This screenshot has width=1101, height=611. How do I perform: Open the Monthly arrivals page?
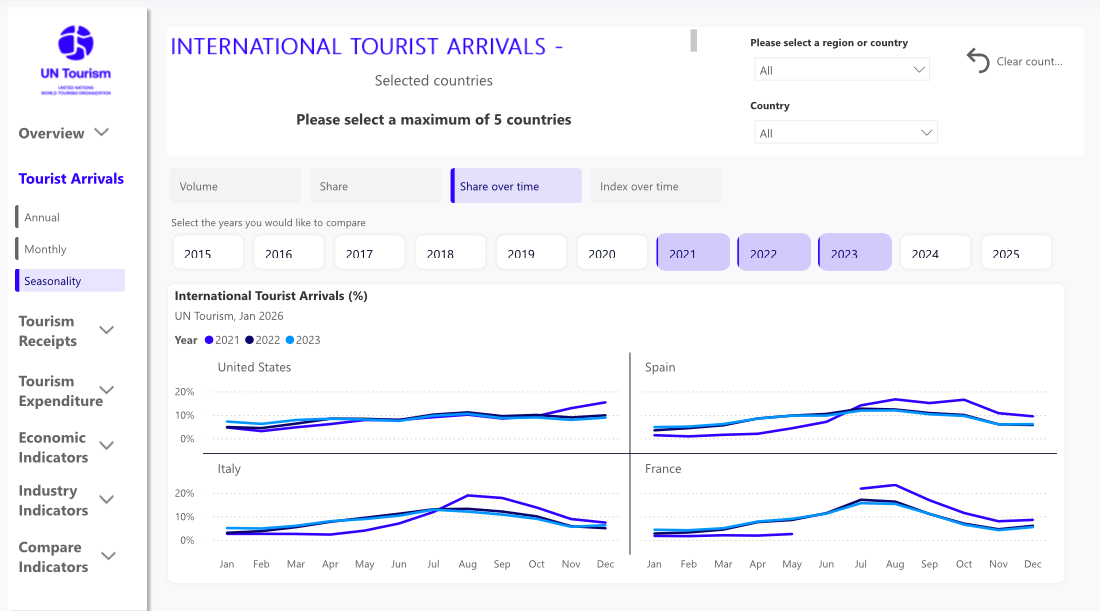pos(46,249)
